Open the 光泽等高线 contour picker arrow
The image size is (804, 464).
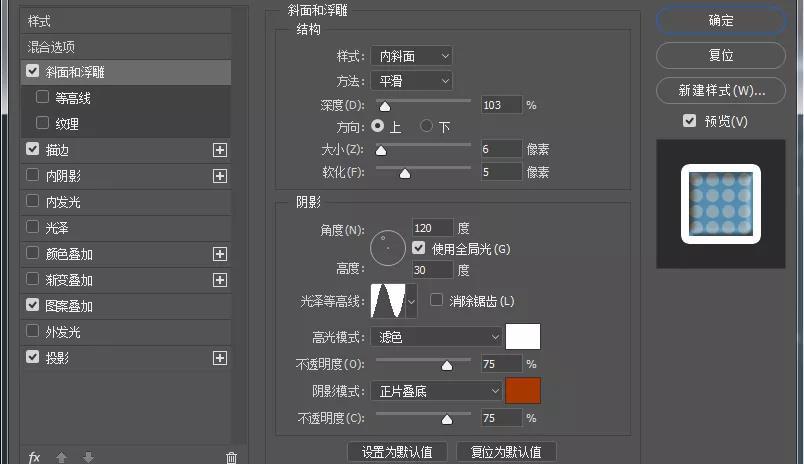tap(411, 301)
